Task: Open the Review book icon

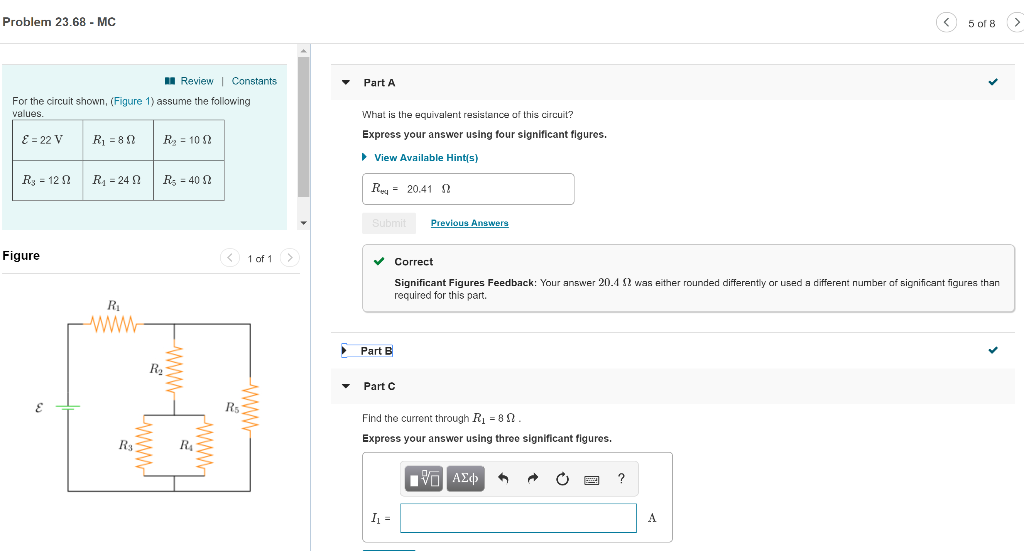Action: click(170, 81)
